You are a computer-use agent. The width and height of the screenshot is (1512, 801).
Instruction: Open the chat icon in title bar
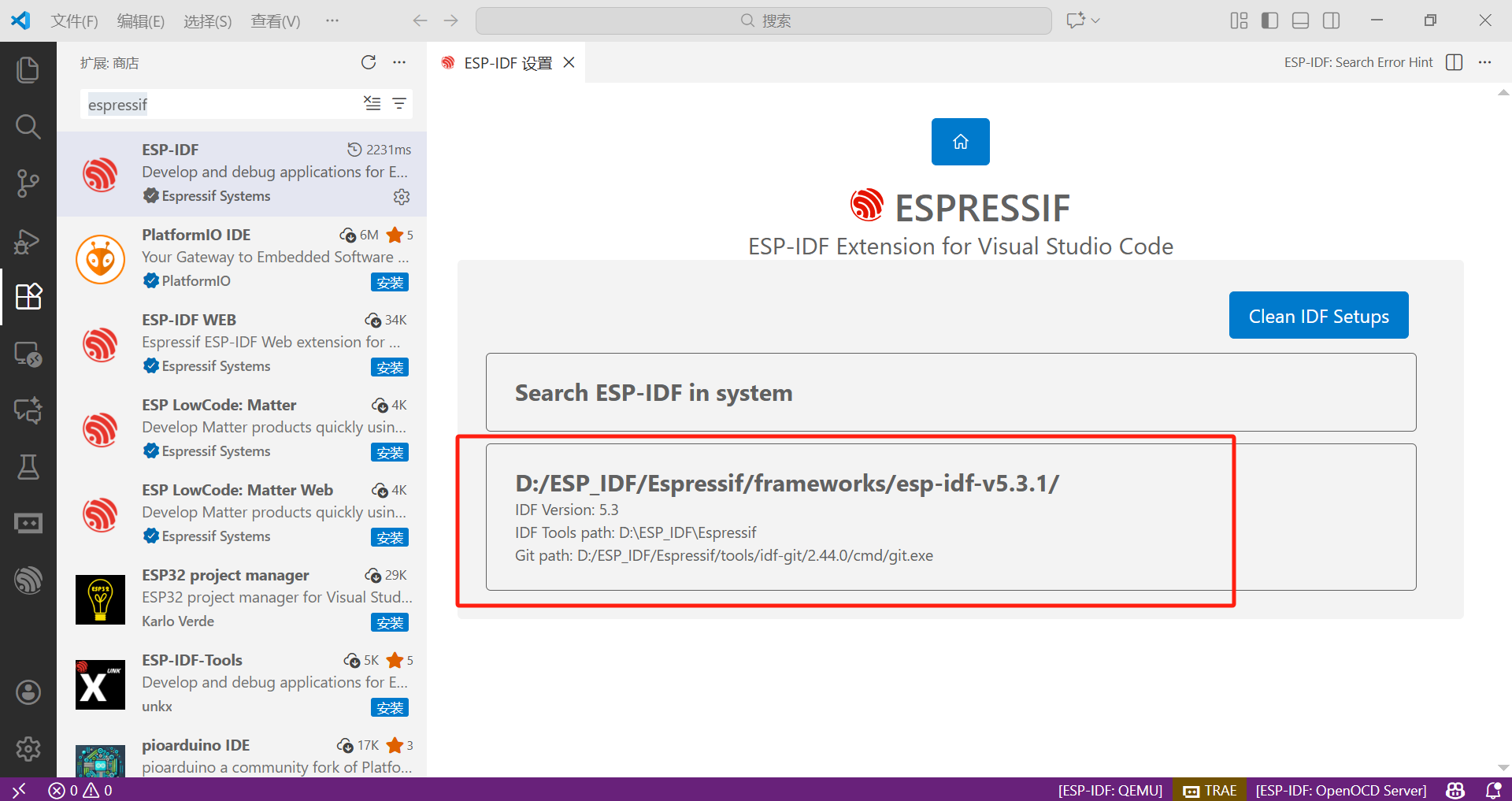1076,20
